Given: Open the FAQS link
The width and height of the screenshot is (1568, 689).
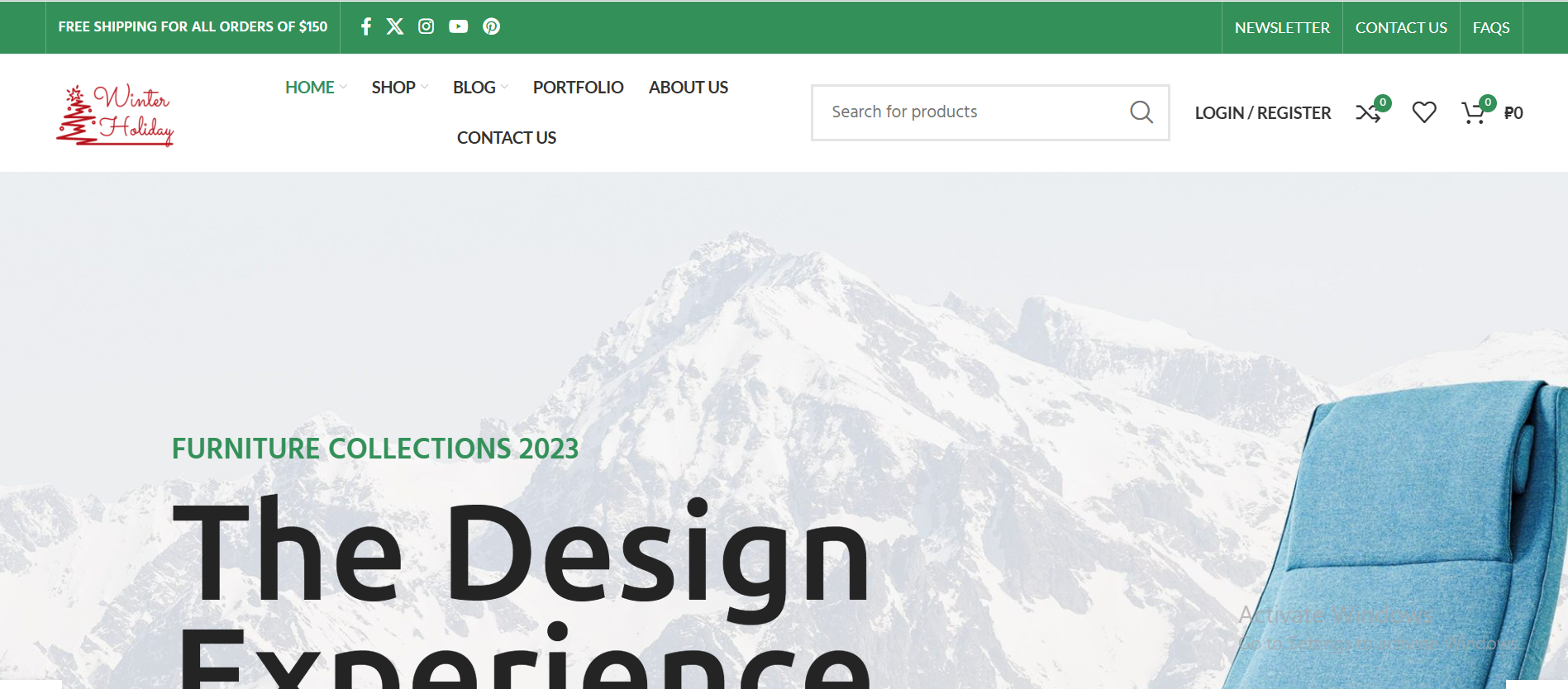Looking at the screenshot, I should 1491,27.
